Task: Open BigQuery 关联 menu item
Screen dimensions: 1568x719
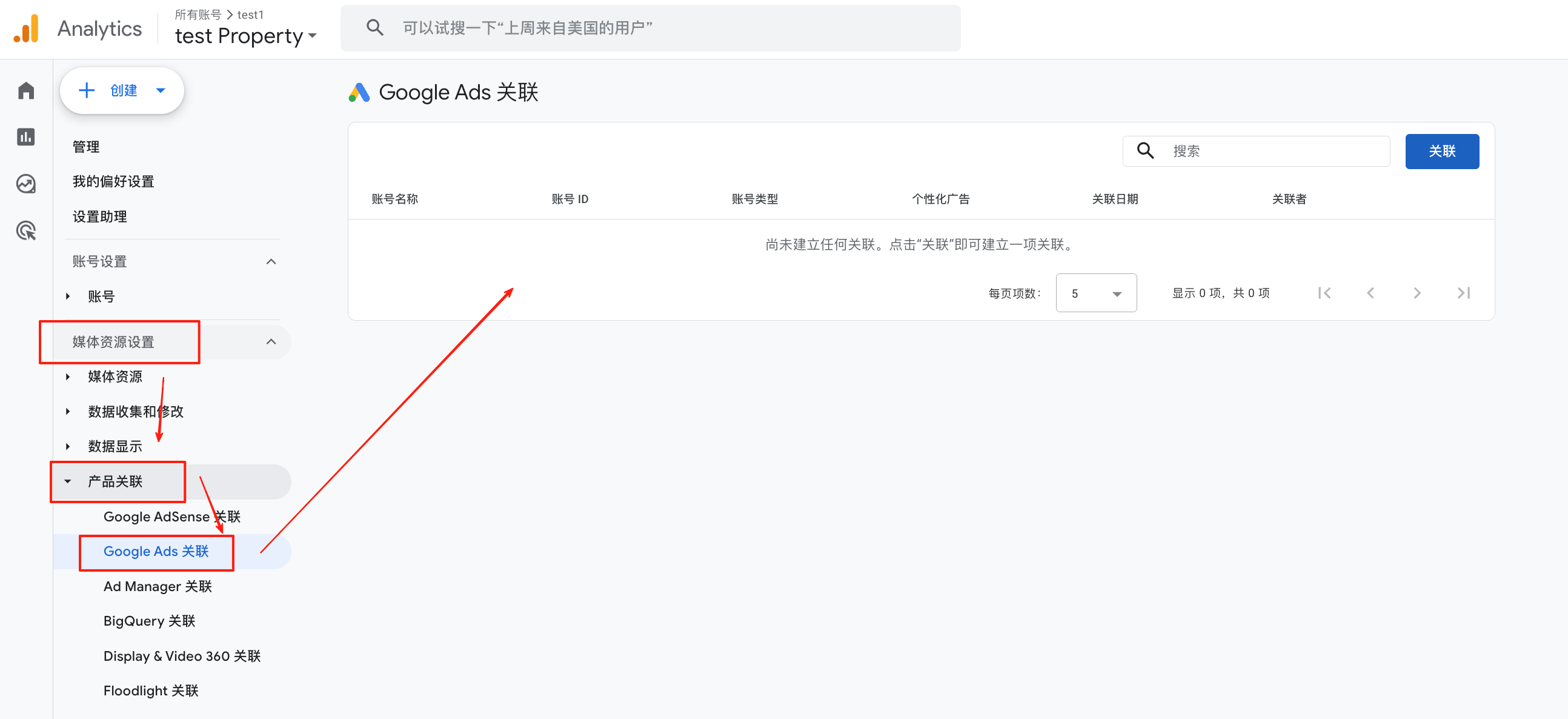Action: coord(149,620)
